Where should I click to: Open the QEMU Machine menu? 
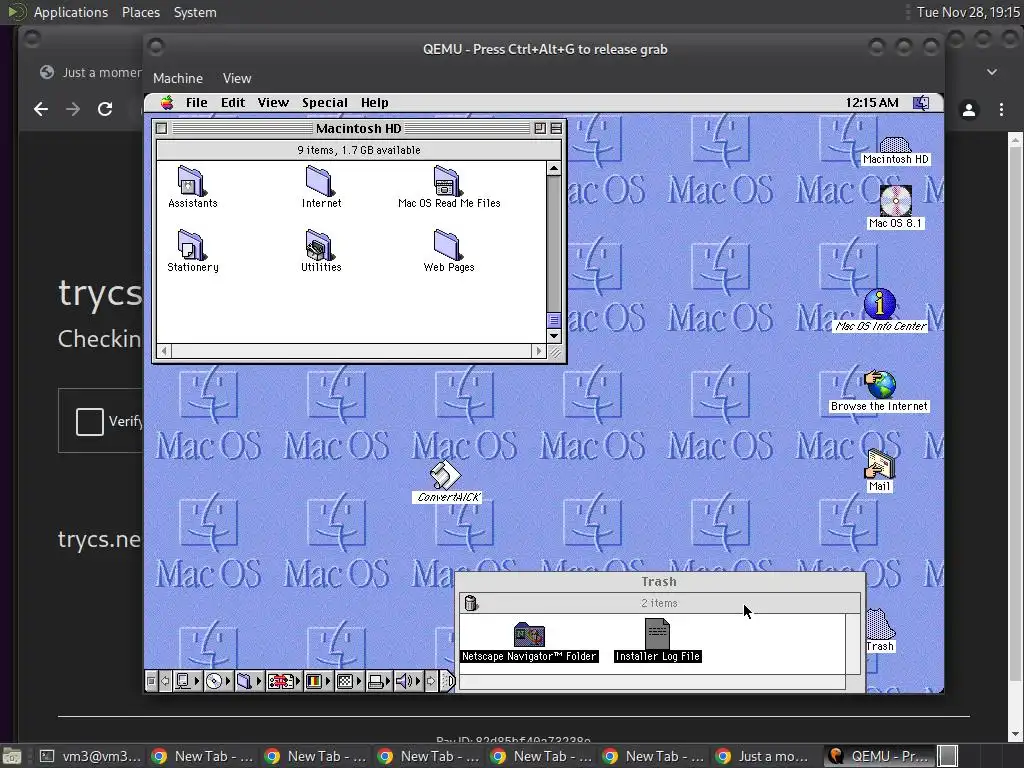click(178, 78)
